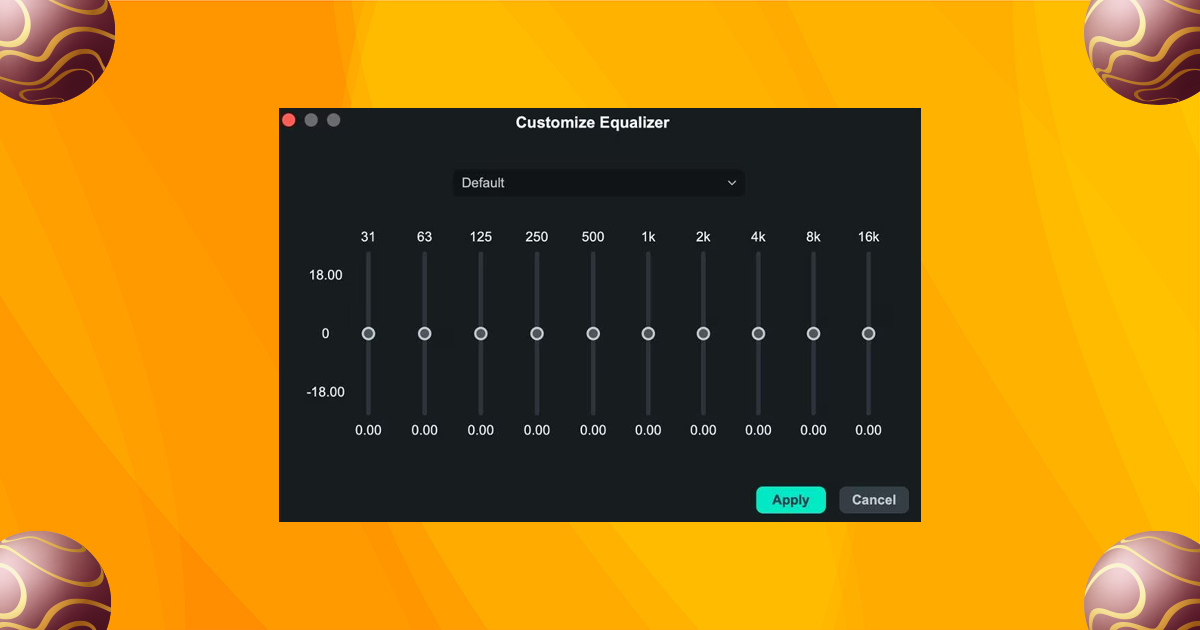Viewport: 1200px width, 630px height.
Task: Click the Customize Equalizer title text
Action: tap(592, 122)
